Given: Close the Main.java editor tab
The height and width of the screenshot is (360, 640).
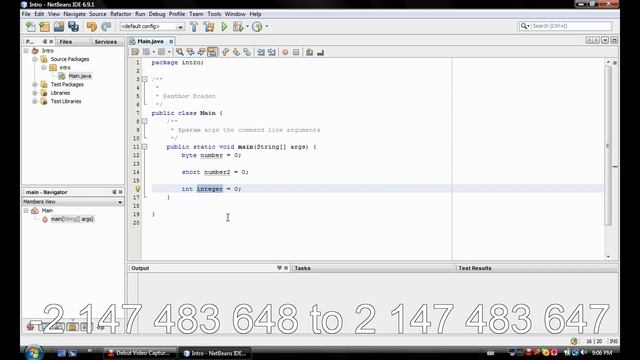Looking at the screenshot, I should [171, 41].
